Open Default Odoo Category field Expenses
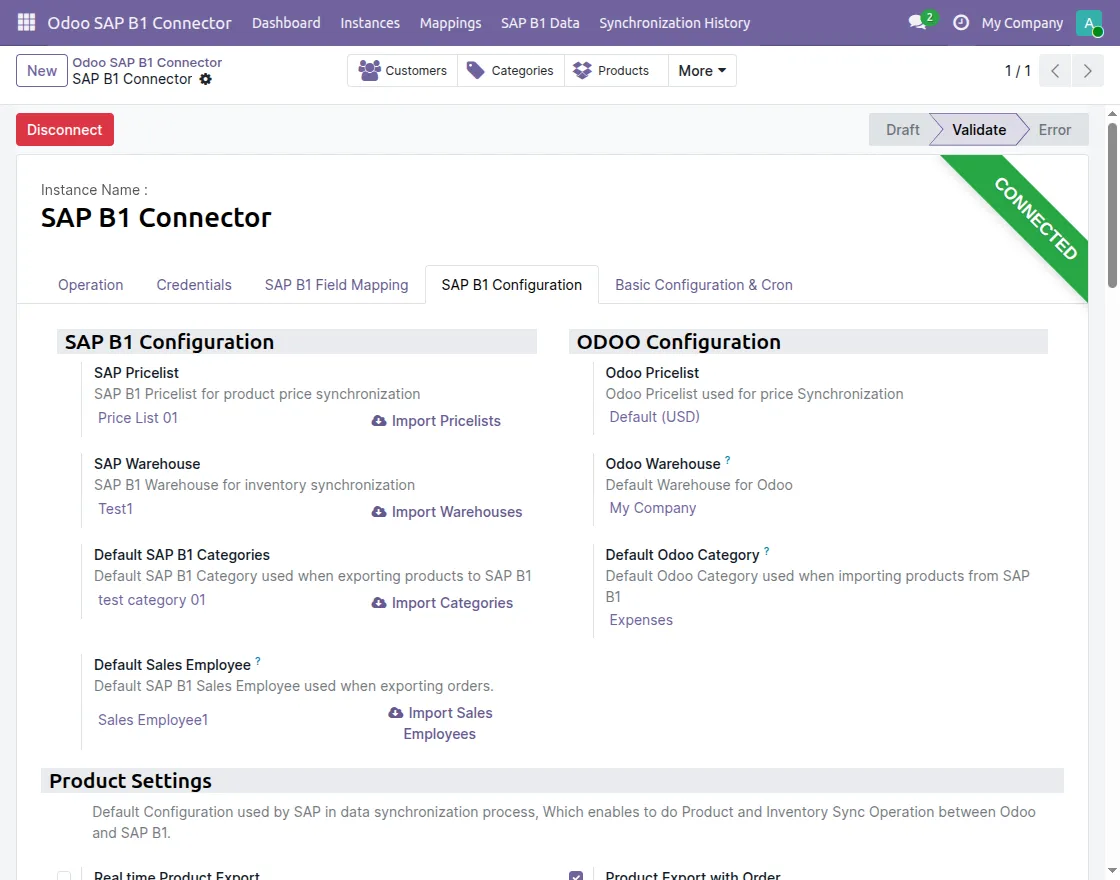The image size is (1120, 880). [641, 620]
